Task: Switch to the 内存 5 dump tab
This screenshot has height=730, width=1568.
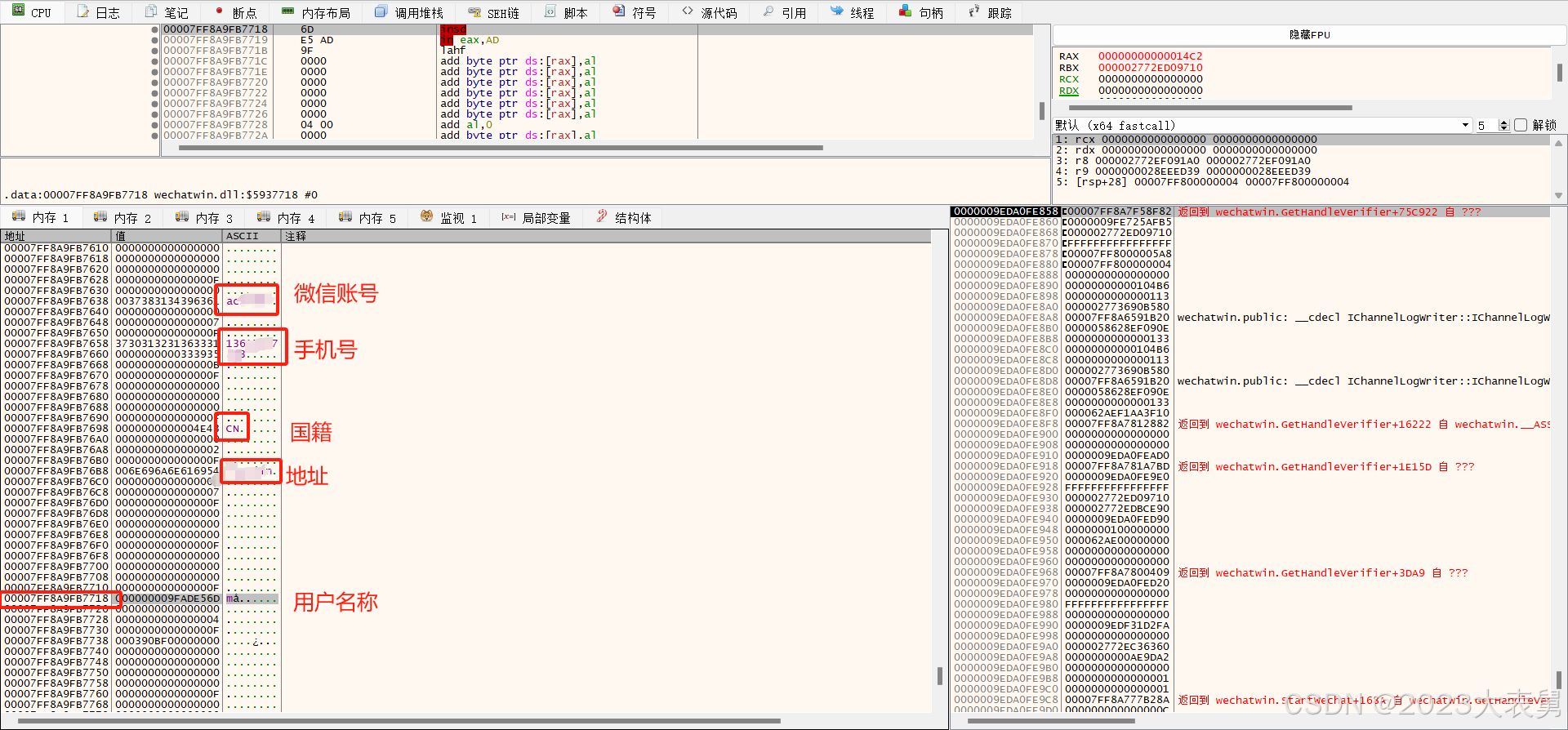Action: (367, 217)
